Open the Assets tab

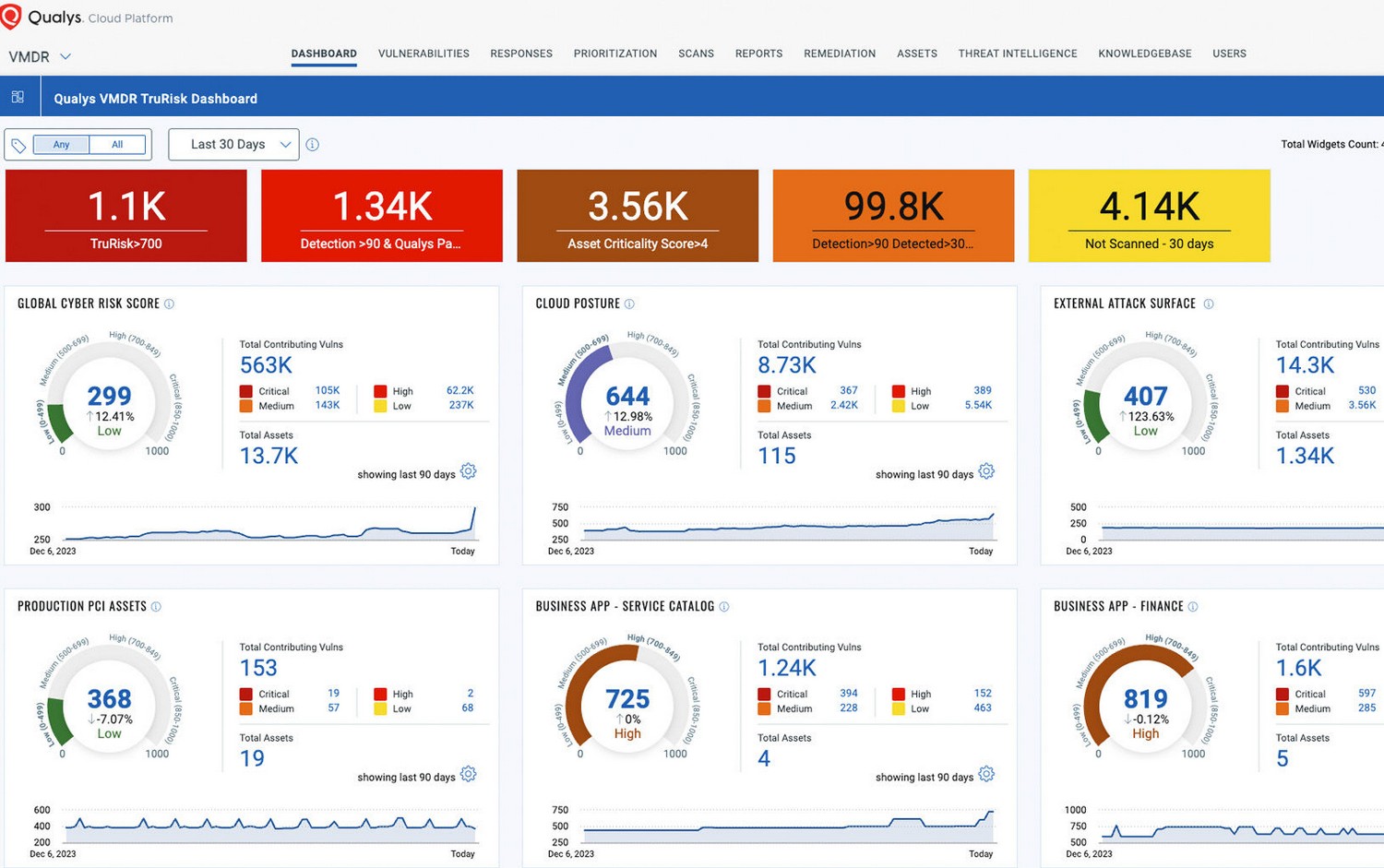[917, 54]
